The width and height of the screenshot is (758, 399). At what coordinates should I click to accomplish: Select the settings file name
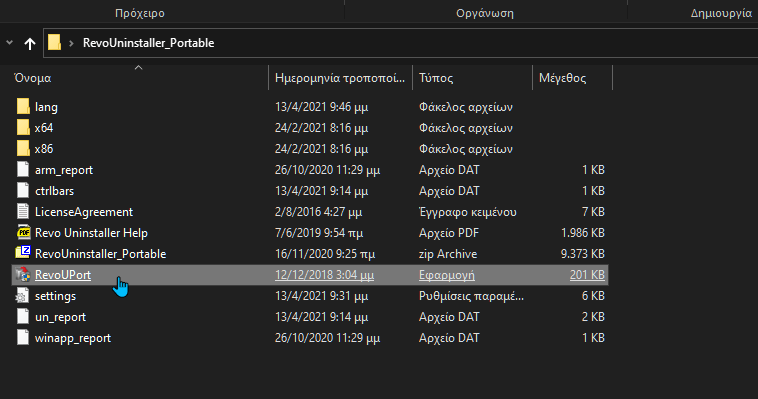coord(55,296)
